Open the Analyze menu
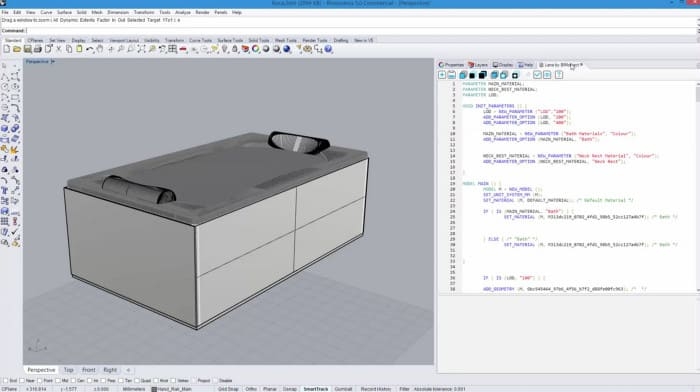 pos(183,13)
